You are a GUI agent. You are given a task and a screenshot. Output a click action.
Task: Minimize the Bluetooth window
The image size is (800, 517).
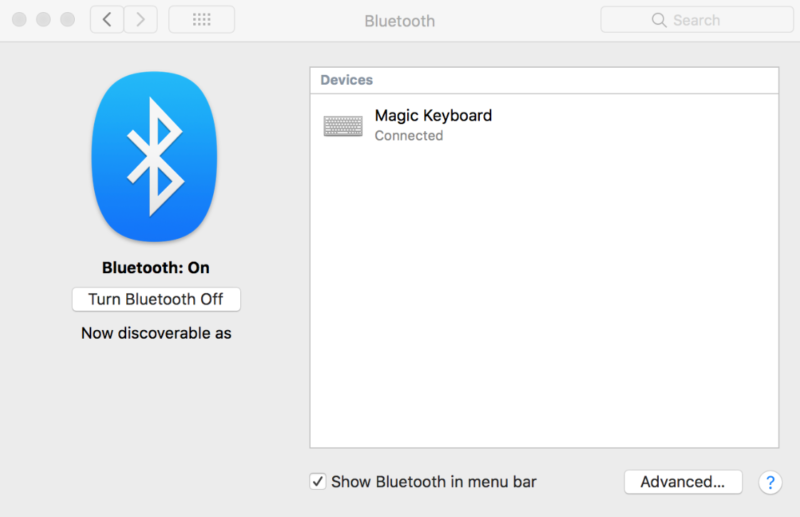pyautogui.click(x=44, y=20)
